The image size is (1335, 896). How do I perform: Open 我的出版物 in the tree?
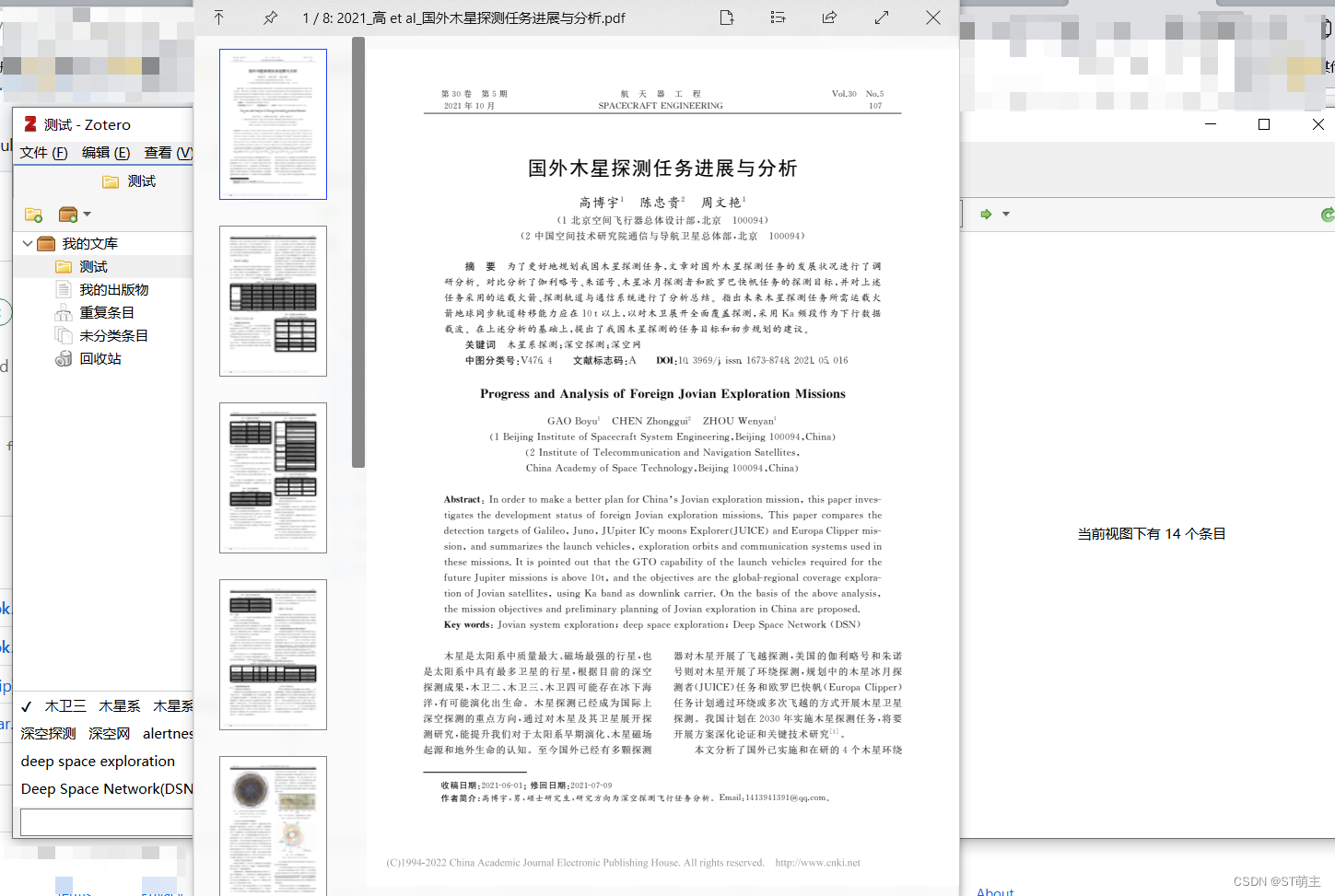click(113, 290)
